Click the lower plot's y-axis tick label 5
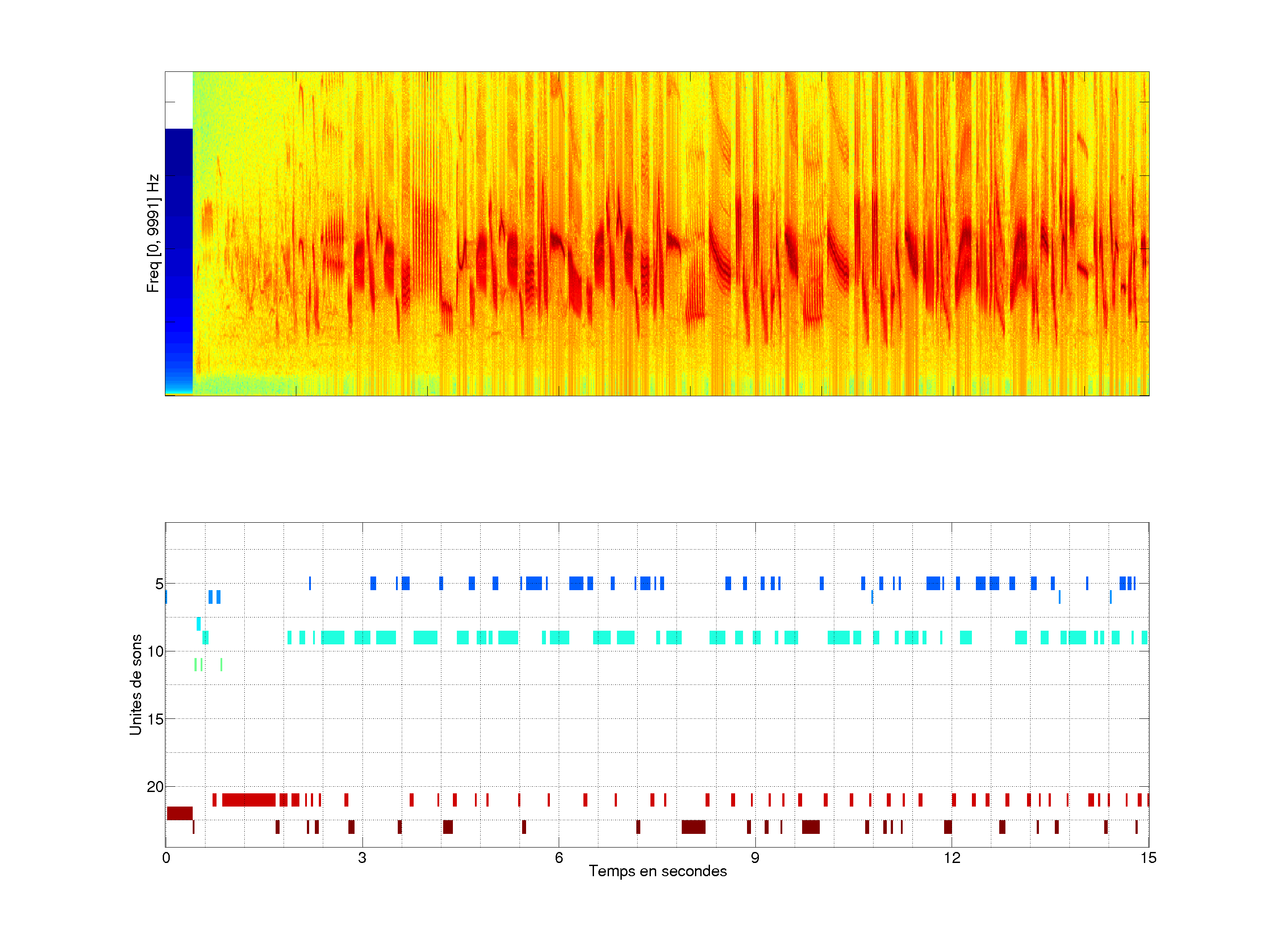Image resolution: width=1270 pixels, height=952 pixels. 159,584
